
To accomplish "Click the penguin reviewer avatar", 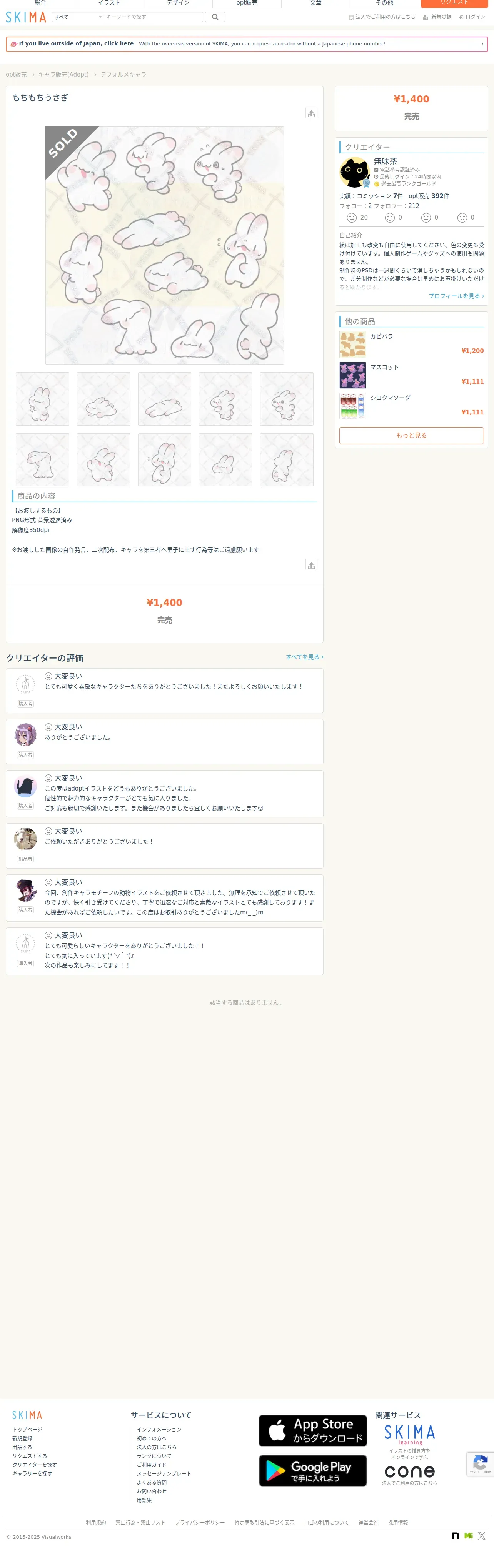I will tap(25, 786).
